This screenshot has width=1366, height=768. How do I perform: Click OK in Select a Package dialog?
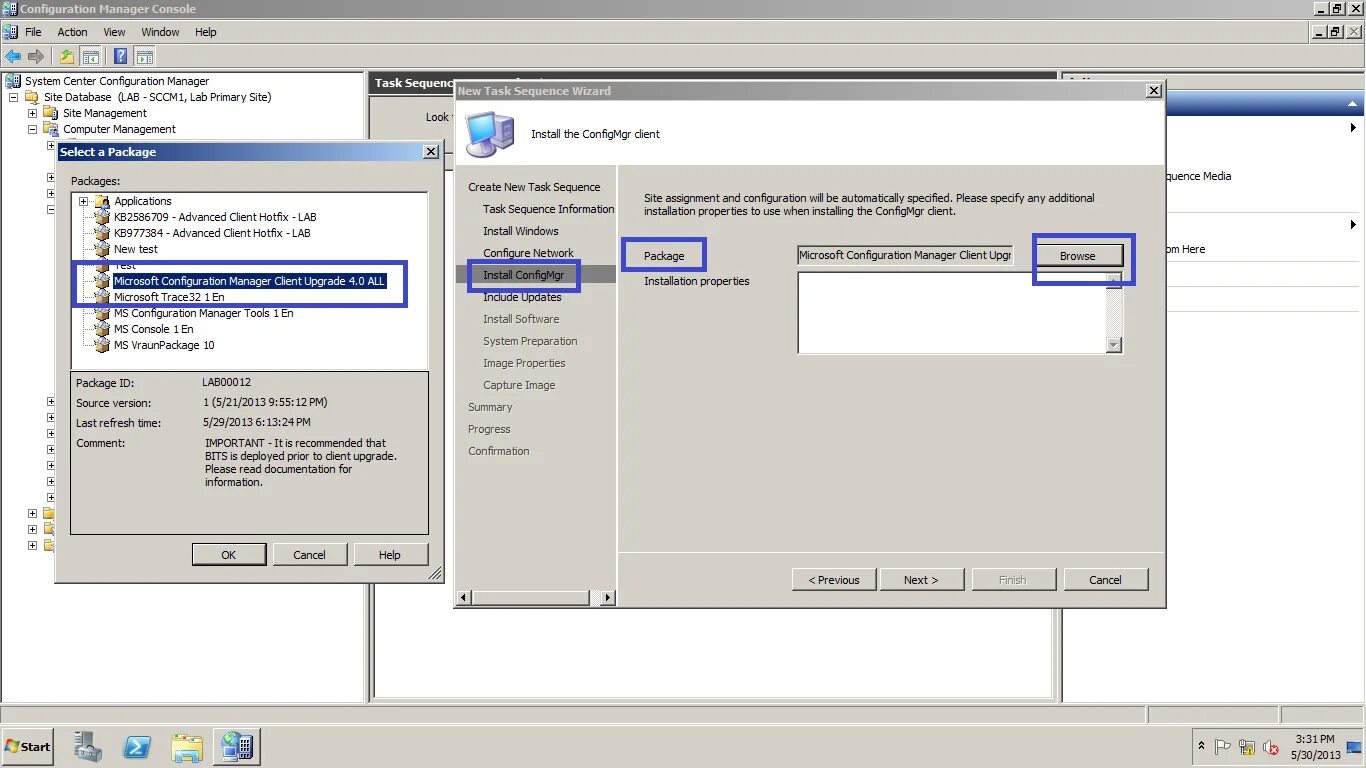[x=229, y=555]
